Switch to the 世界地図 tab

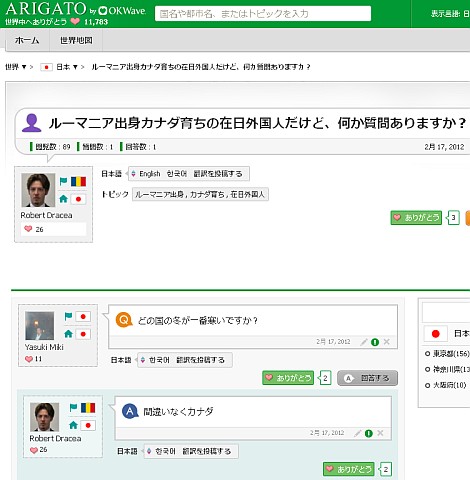coord(76,40)
